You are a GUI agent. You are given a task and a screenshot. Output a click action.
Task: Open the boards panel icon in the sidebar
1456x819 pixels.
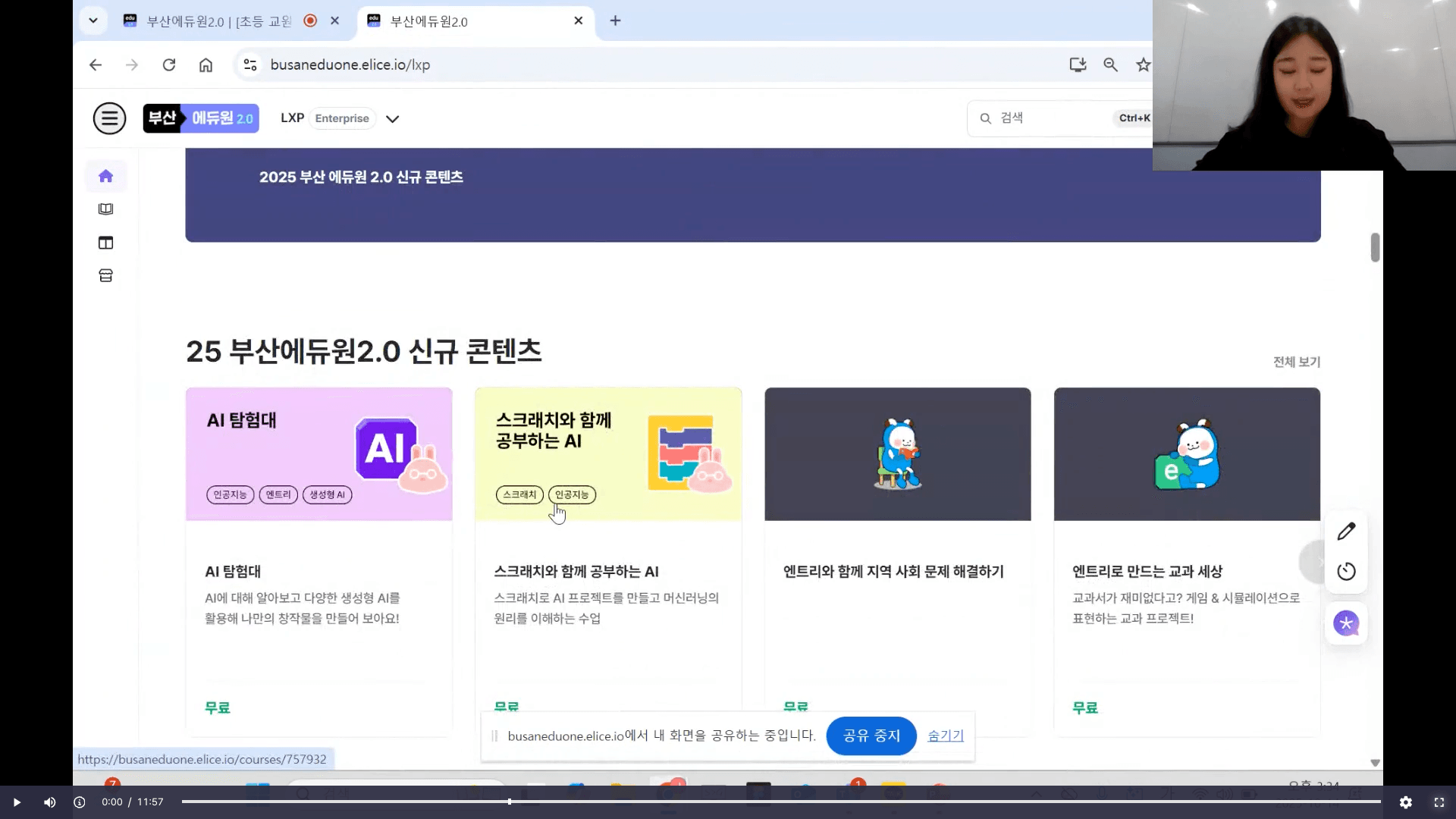coord(106,243)
